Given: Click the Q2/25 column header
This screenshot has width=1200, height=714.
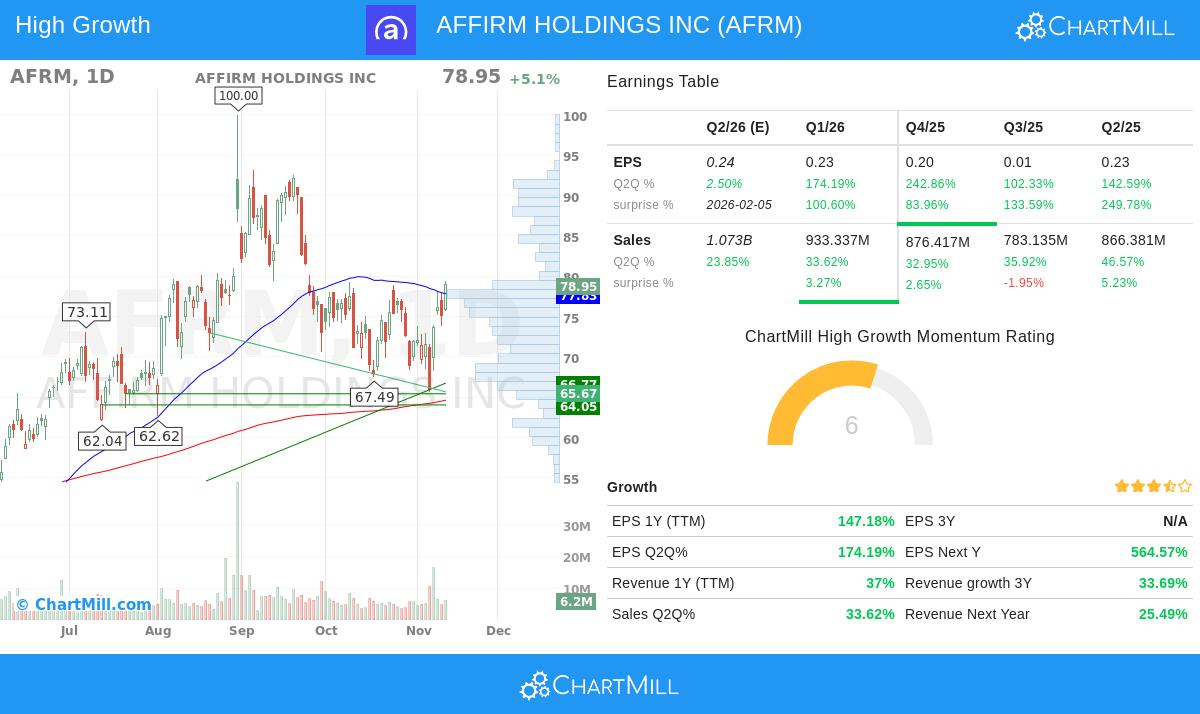Looking at the screenshot, I should [x=1121, y=127].
